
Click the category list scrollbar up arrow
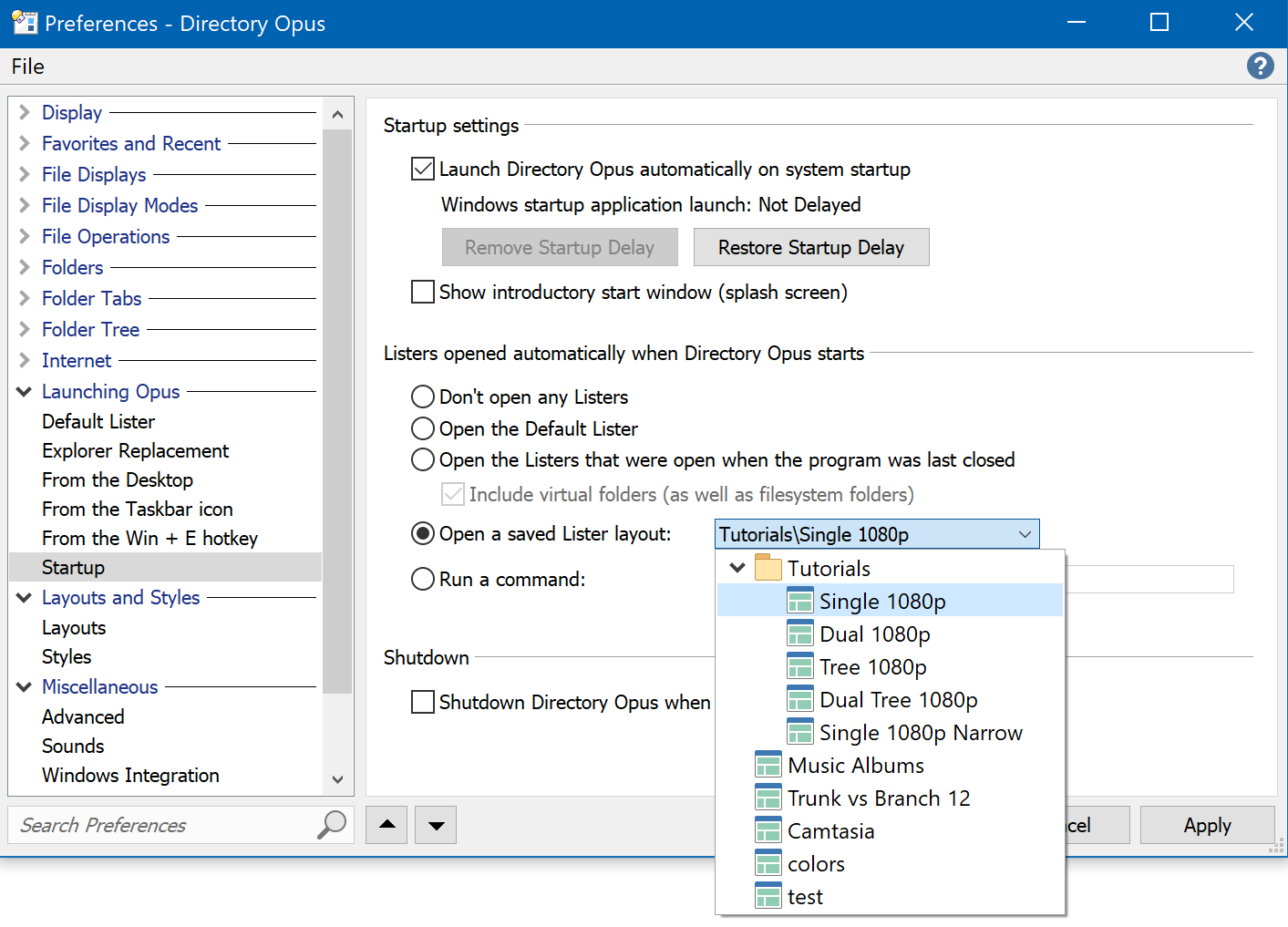tap(337, 114)
